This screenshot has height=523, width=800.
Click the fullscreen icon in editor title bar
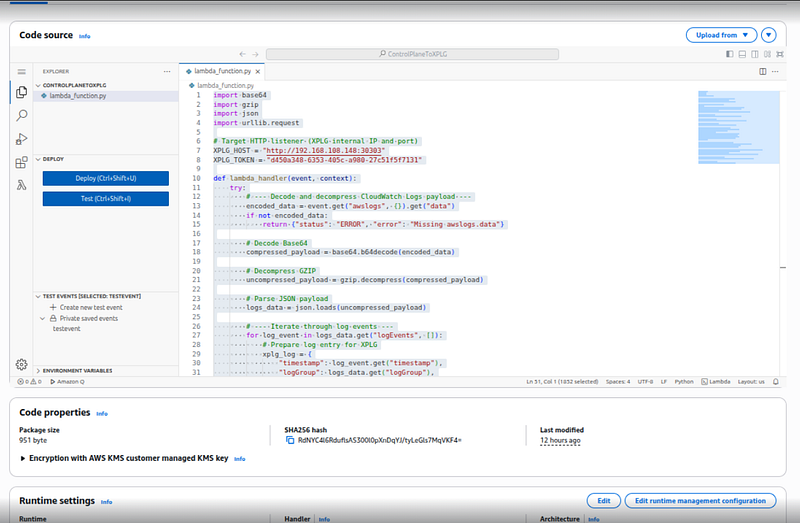(x=780, y=54)
